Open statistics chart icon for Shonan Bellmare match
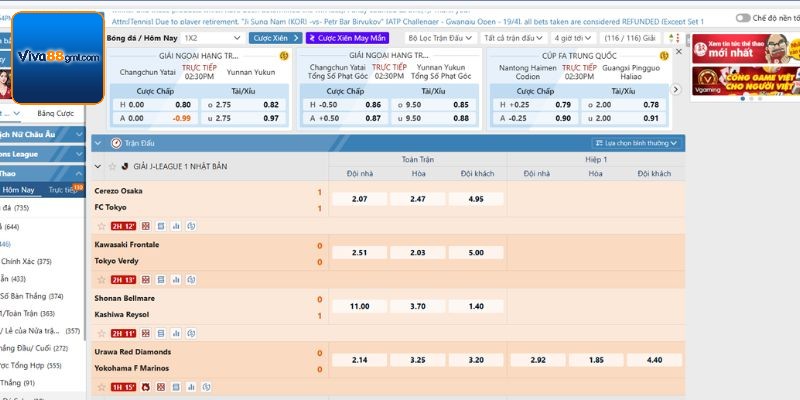The height and width of the screenshot is (400, 800). (x=176, y=333)
